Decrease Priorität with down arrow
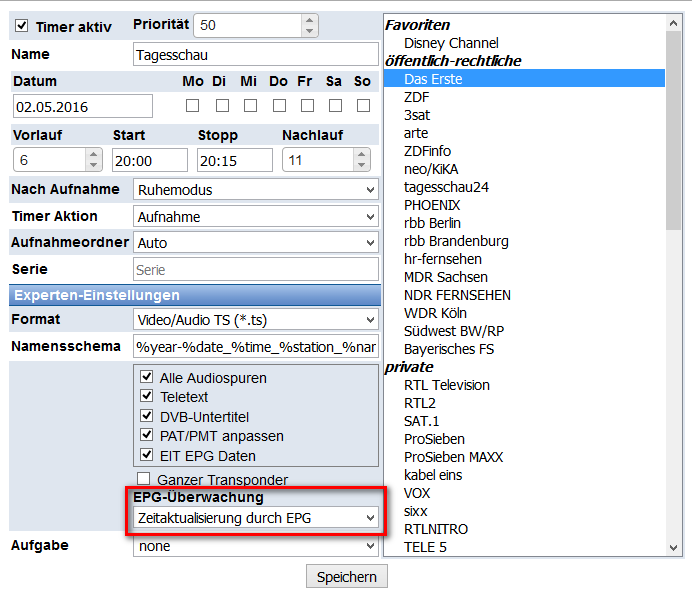Viewport: 692px width, 602px height. tap(309, 31)
